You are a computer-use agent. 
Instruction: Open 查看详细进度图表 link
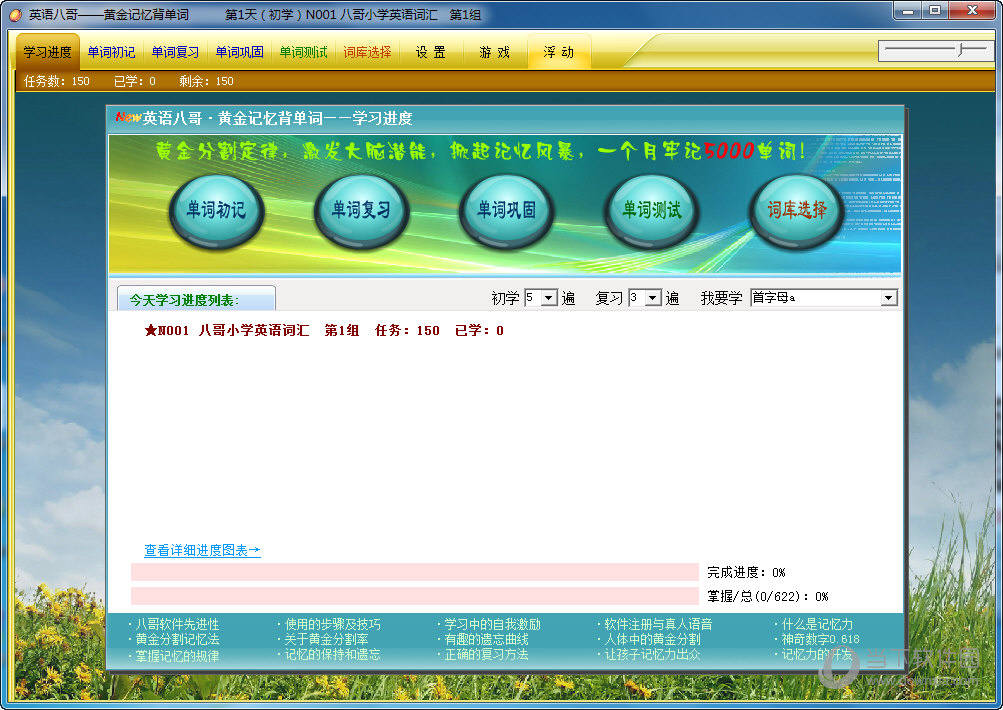(202, 550)
